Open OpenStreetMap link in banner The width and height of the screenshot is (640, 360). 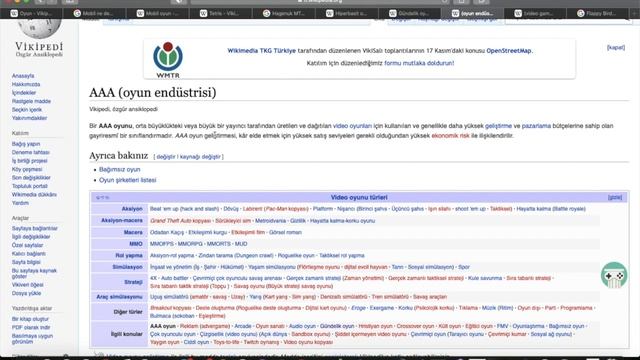(509, 51)
